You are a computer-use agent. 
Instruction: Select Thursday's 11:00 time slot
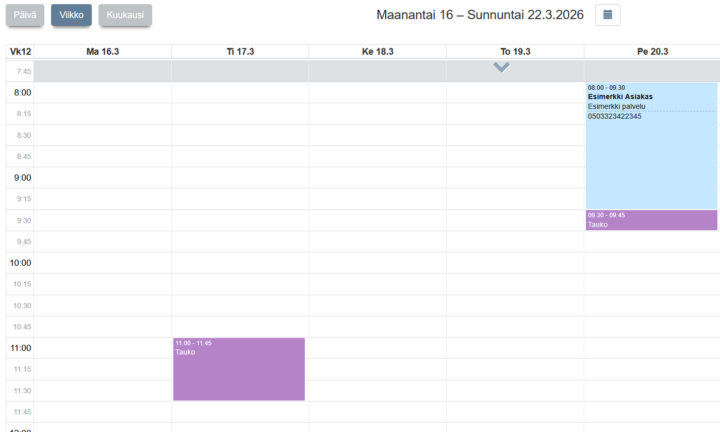coord(515,348)
